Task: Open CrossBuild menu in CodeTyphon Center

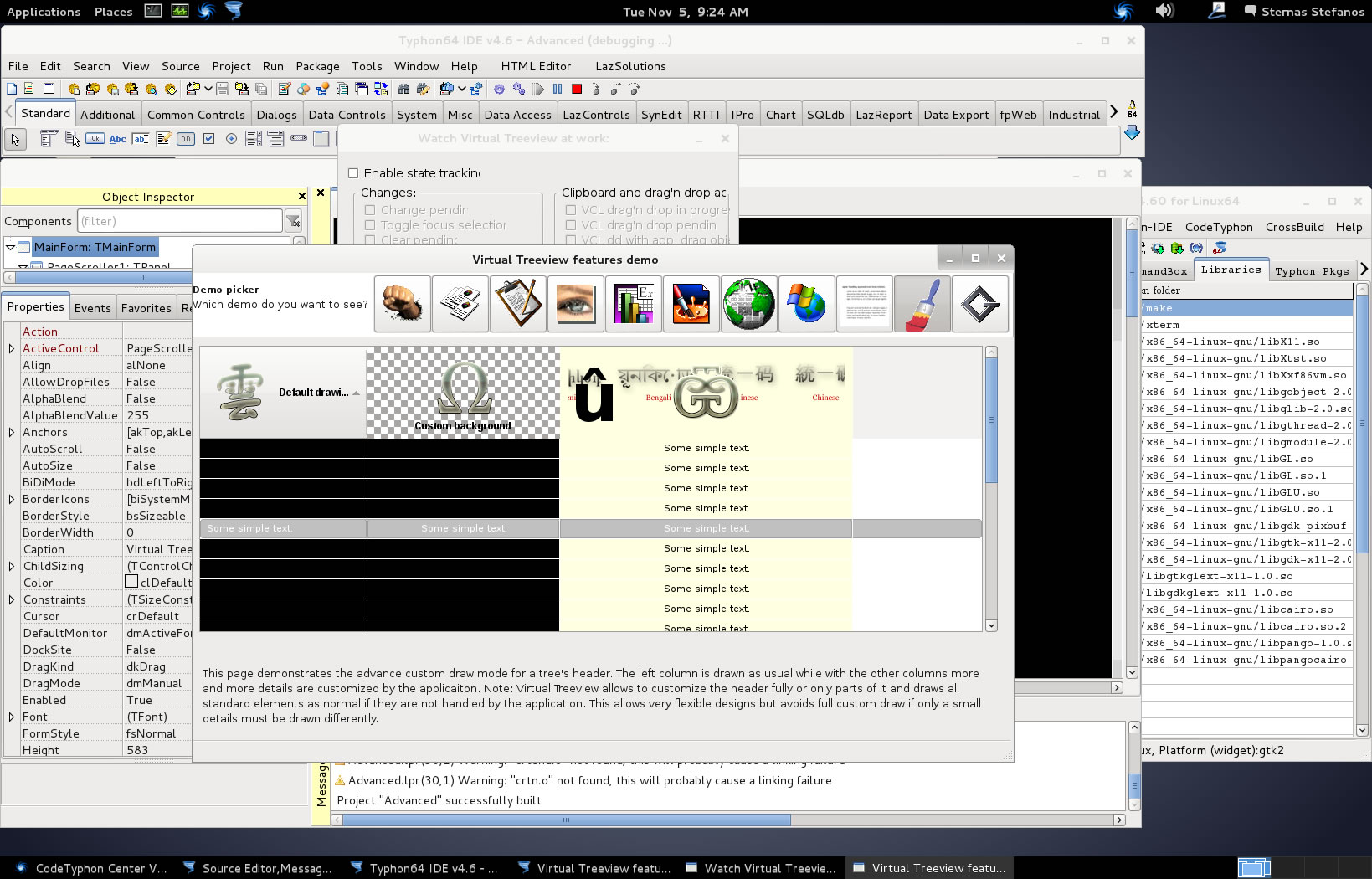Action: coord(1294,227)
